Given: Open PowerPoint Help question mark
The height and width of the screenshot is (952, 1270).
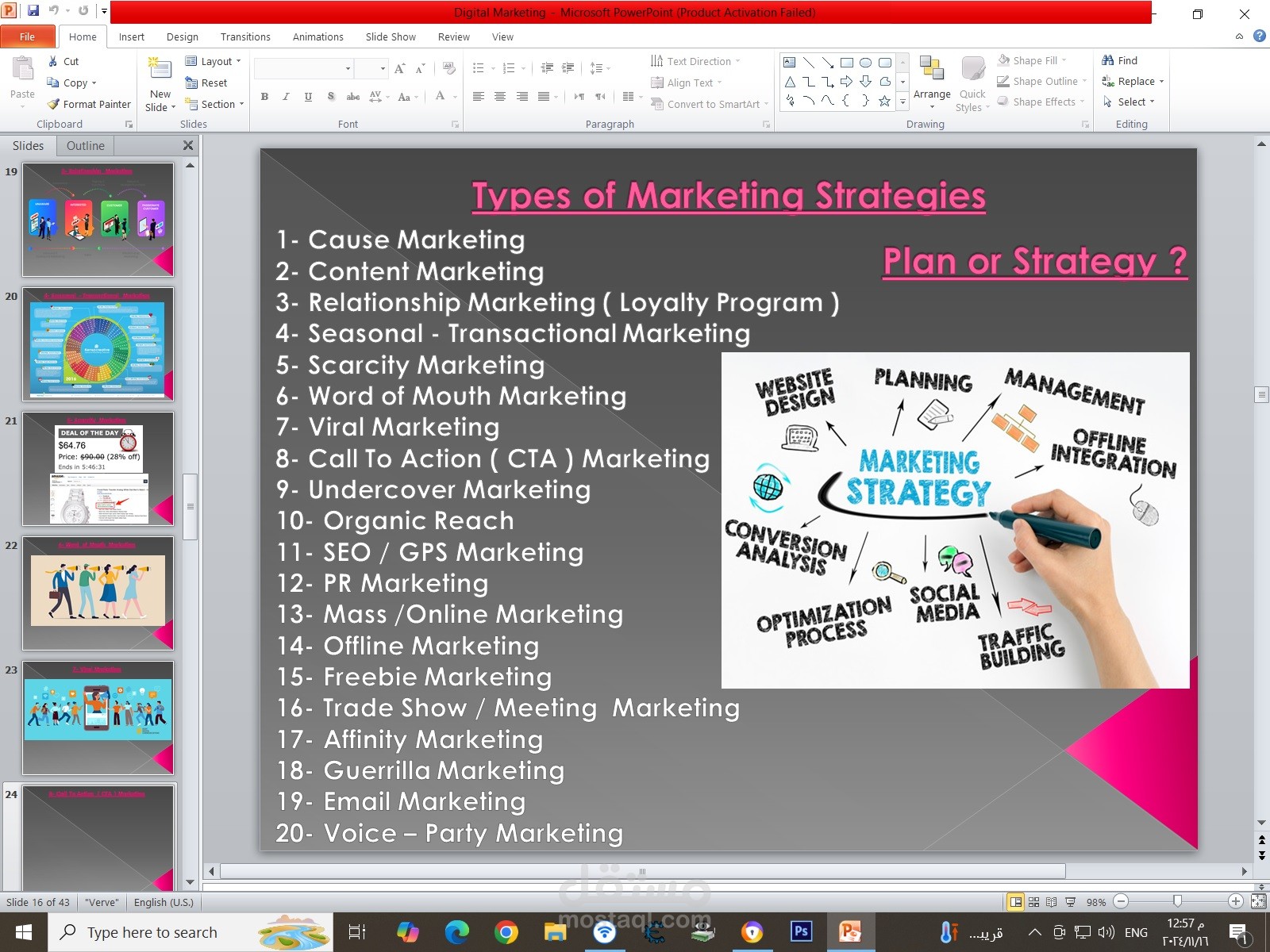Looking at the screenshot, I should pyautogui.click(x=1259, y=36).
